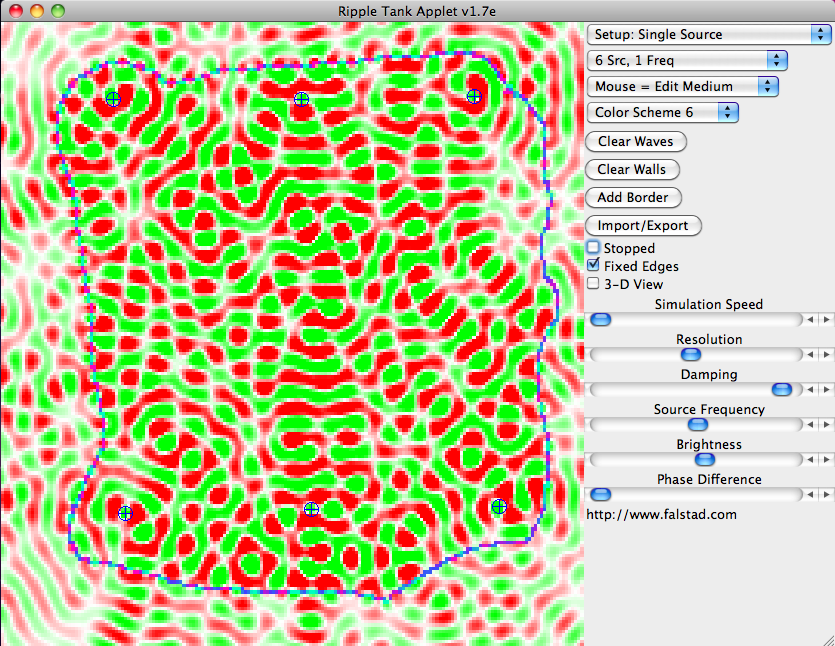This screenshot has width=835, height=646.
Task: Click the Source Frequency scrollbar left arrow
Action: click(x=810, y=425)
